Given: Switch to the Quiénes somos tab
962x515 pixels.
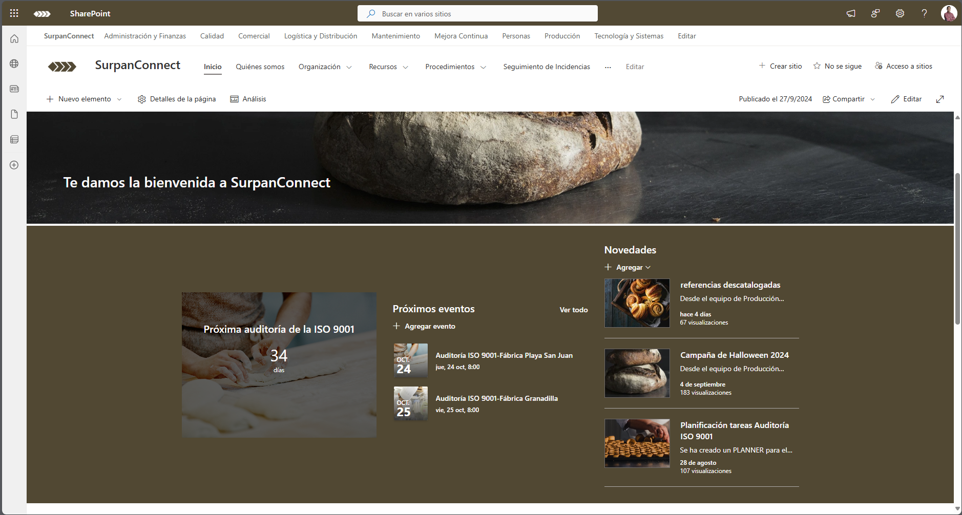Looking at the screenshot, I should coord(260,67).
